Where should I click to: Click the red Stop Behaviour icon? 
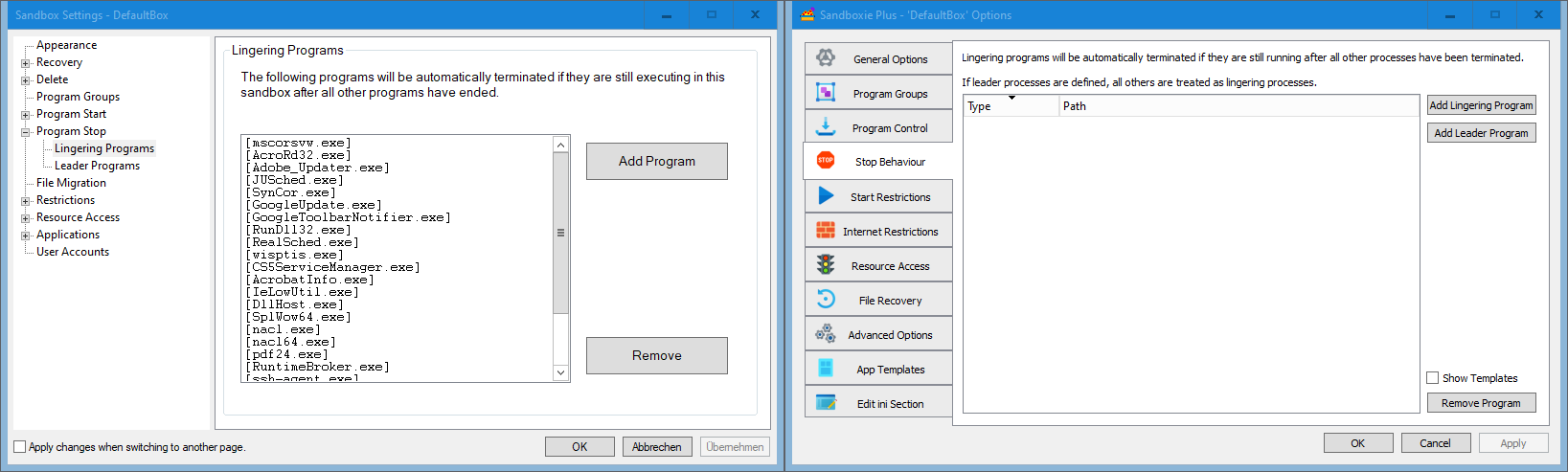click(x=826, y=161)
